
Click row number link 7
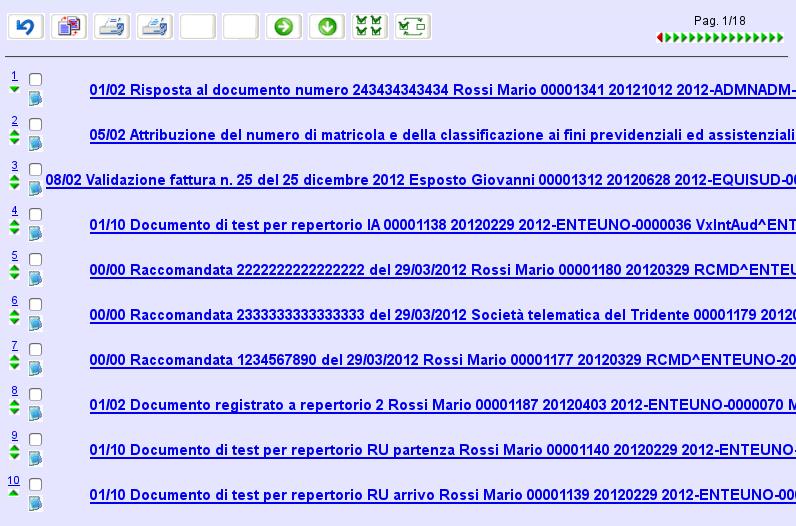pyautogui.click(x=14, y=345)
